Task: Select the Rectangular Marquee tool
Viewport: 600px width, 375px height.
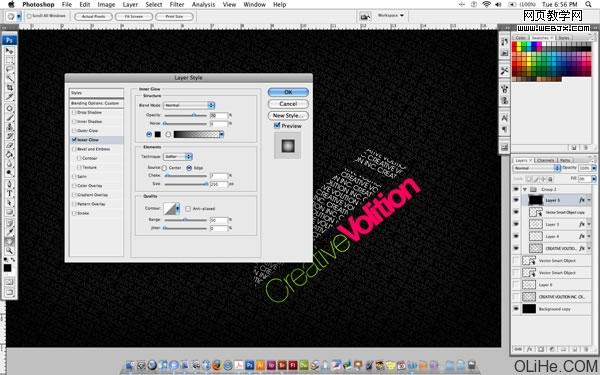Action: [x=10, y=60]
